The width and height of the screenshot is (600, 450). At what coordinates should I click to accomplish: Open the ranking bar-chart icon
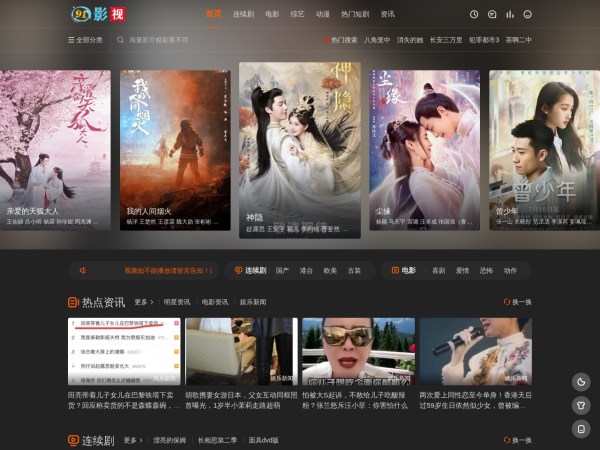click(510, 15)
